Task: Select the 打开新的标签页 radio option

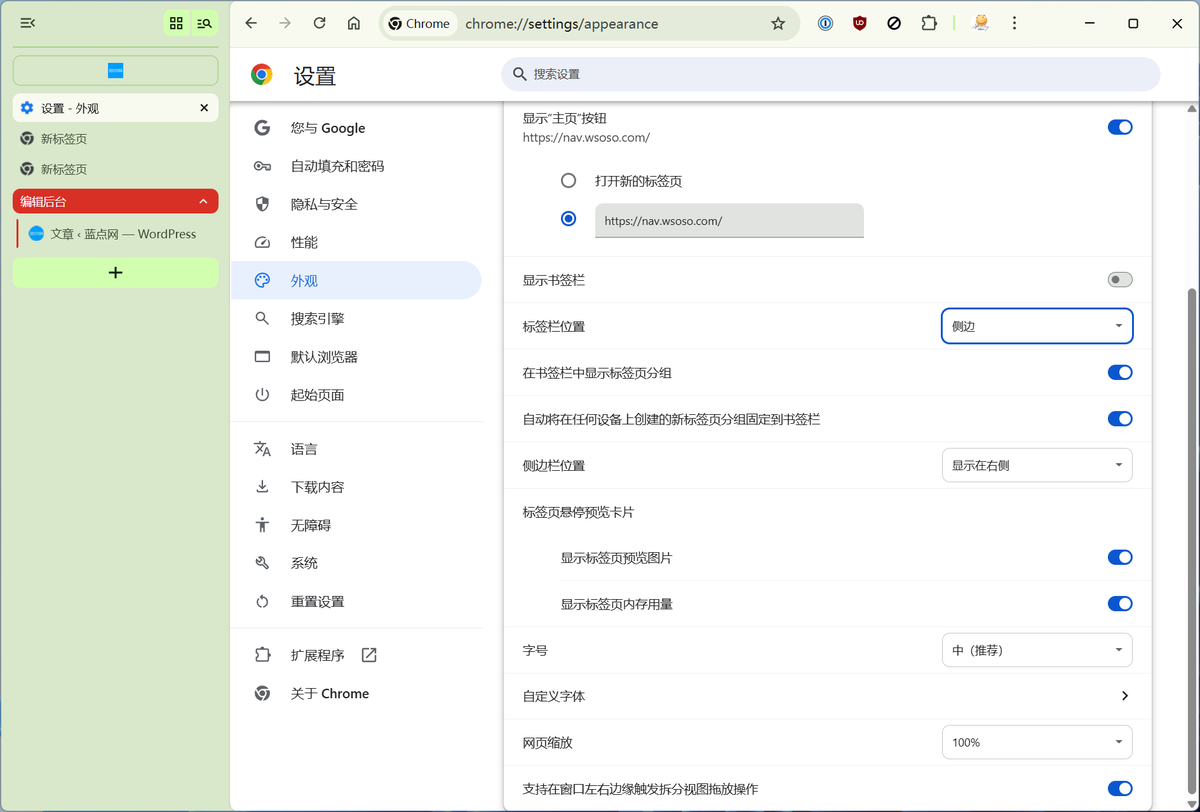Action: point(569,180)
